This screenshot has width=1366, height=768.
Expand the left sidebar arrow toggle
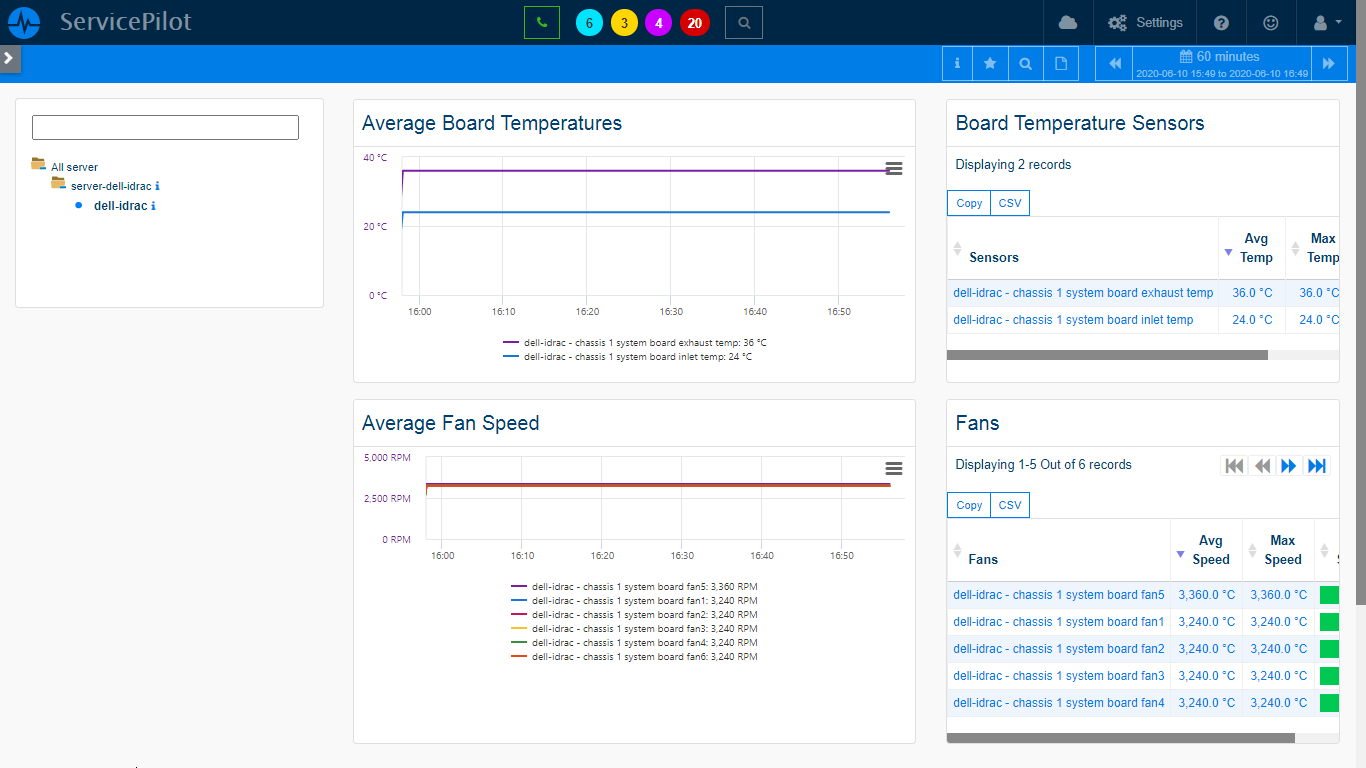click(x=9, y=58)
